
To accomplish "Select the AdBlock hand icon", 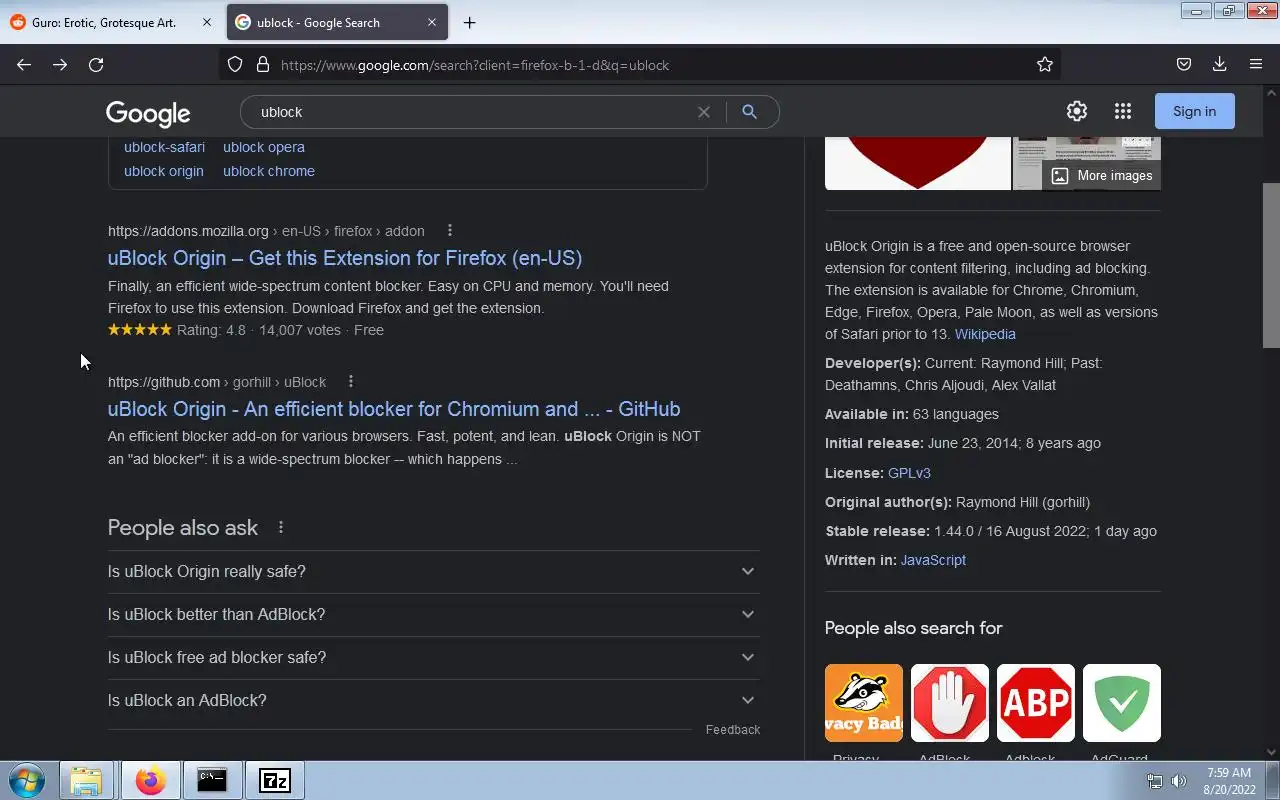I will click(950, 703).
